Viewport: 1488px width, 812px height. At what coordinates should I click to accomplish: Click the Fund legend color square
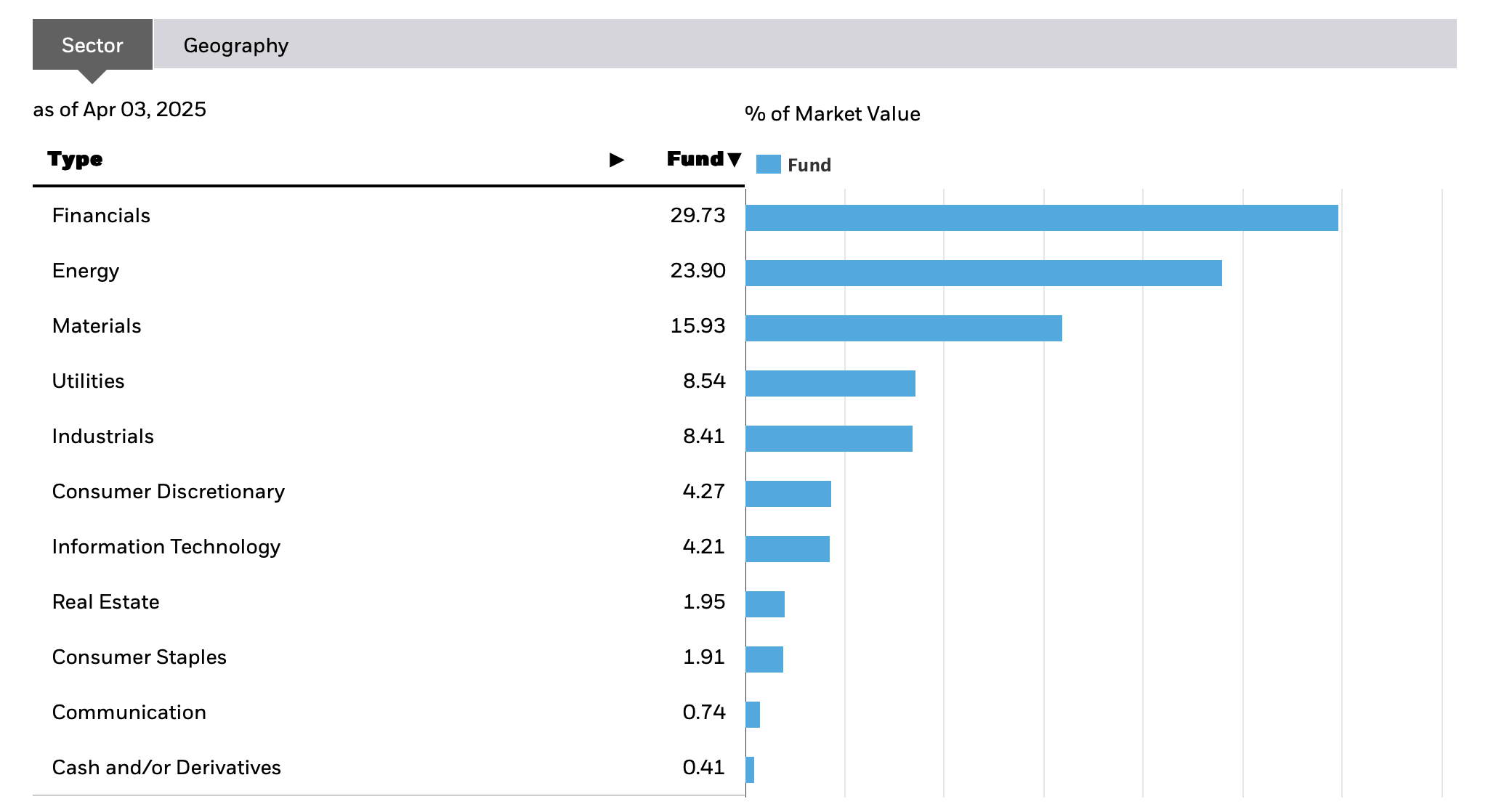tap(768, 164)
